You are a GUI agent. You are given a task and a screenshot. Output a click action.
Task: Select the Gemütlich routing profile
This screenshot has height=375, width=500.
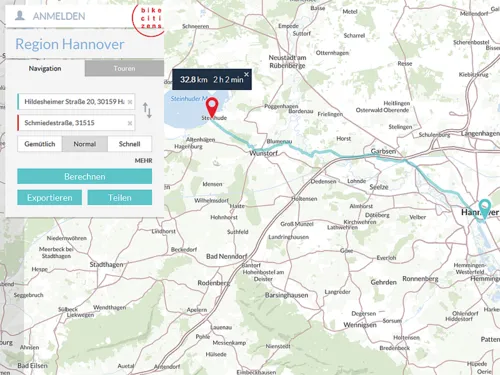click(x=40, y=144)
